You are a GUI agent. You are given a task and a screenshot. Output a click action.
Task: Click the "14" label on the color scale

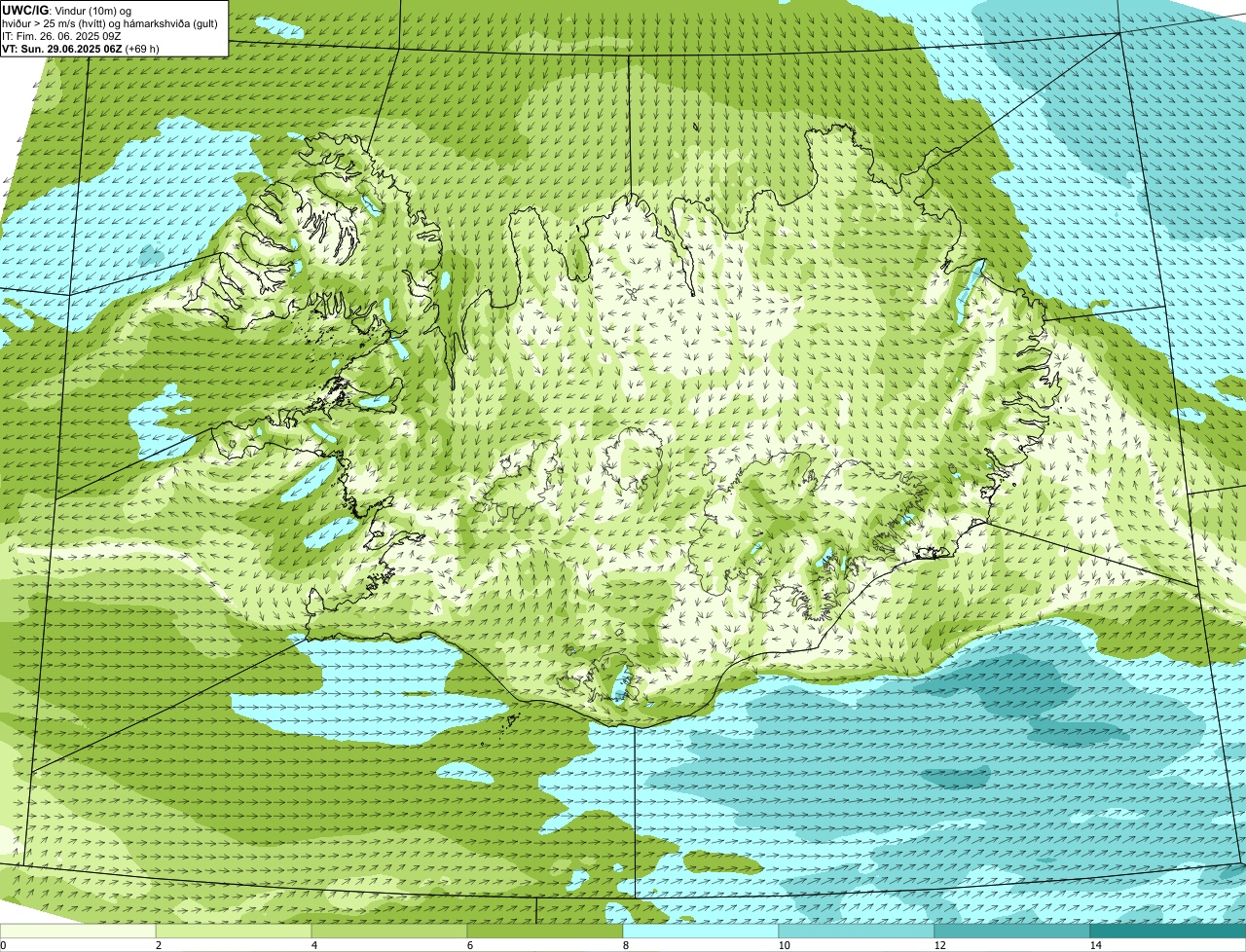(1095, 945)
